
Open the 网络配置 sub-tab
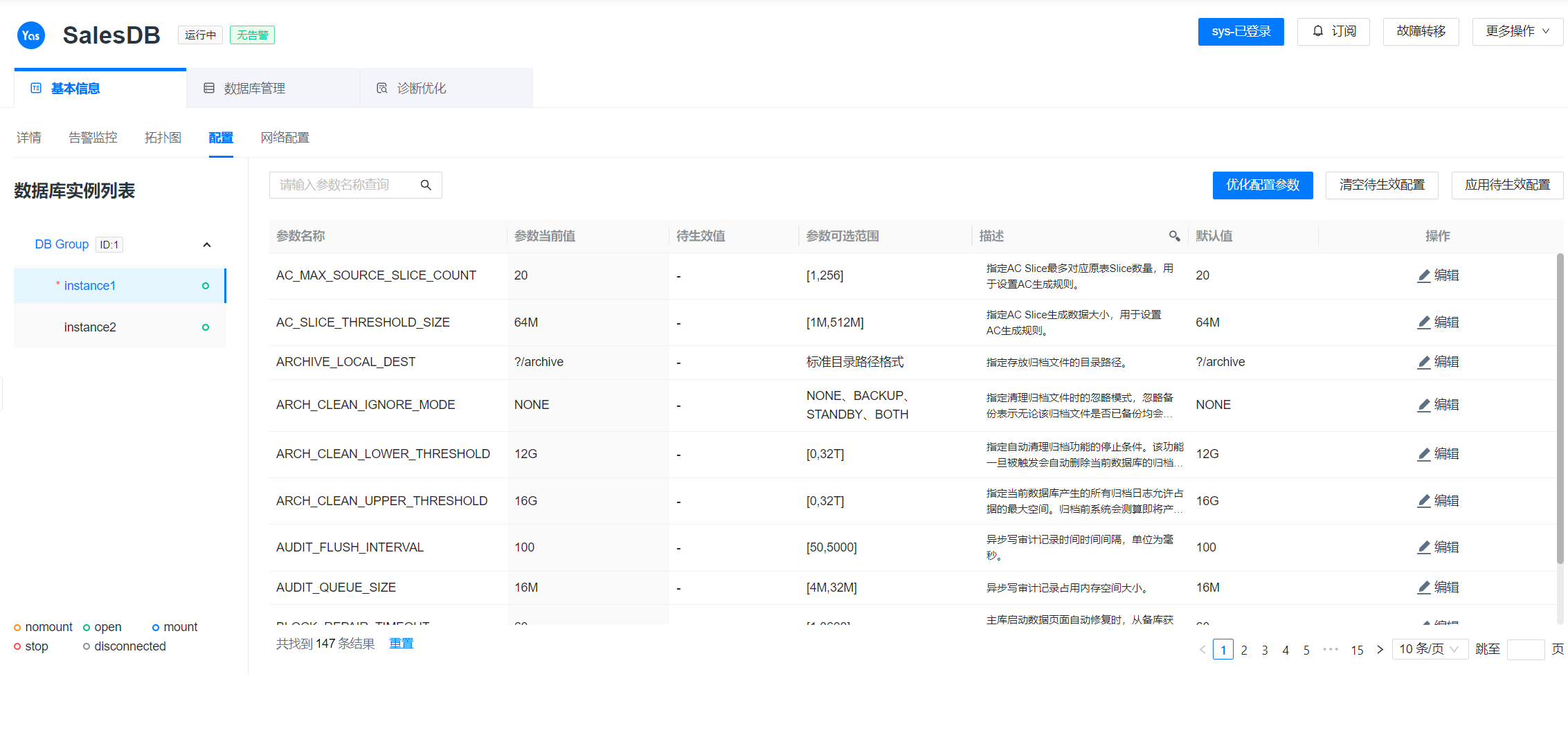(x=285, y=137)
